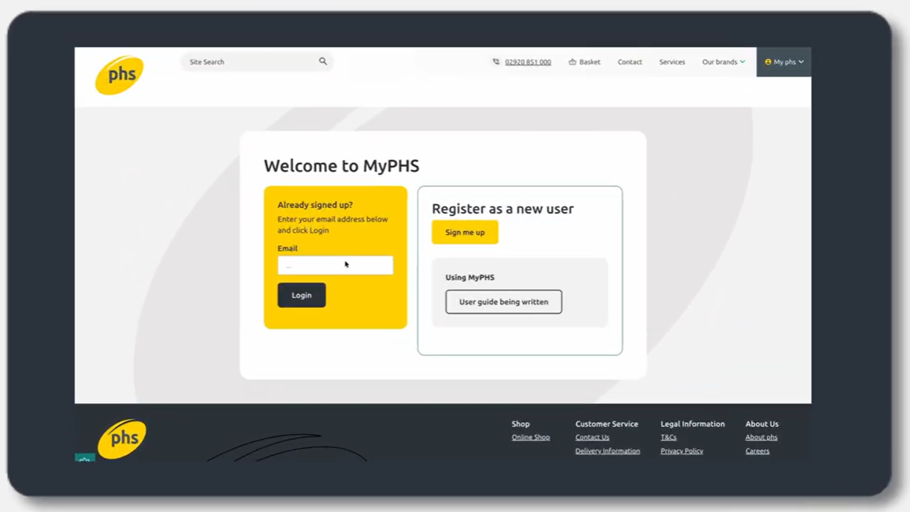The height and width of the screenshot is (512, 910).
Task: Click the phs logo in the footer
Action: [122, 439]
